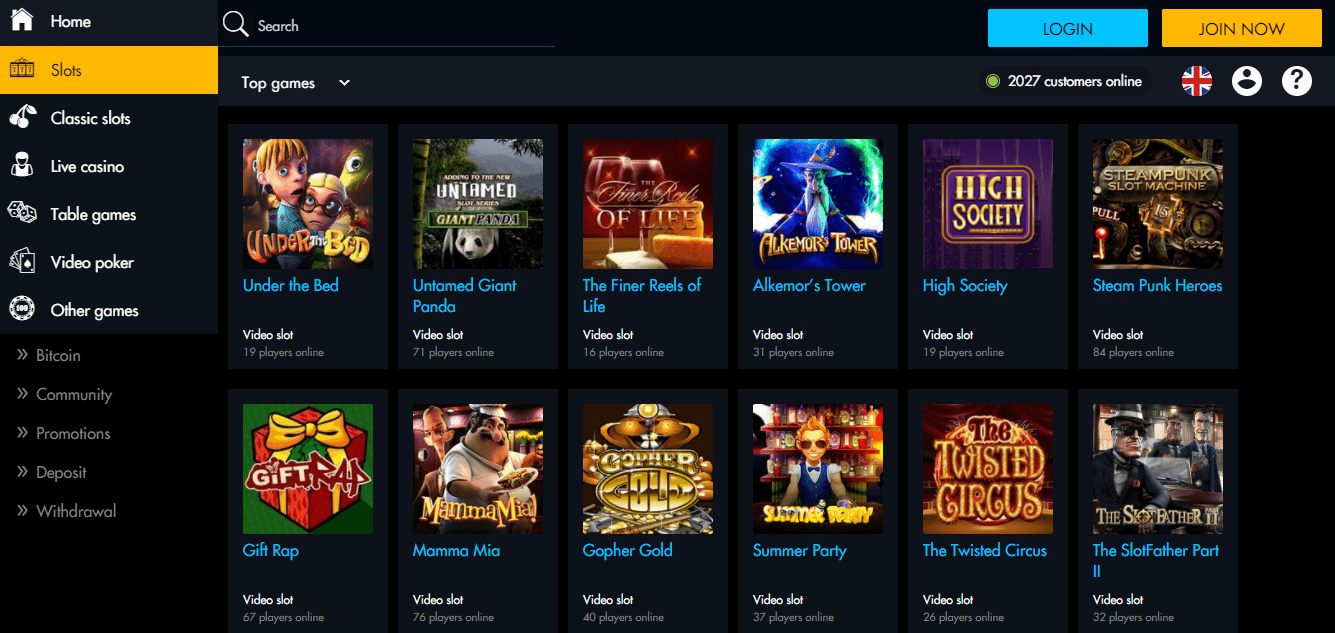The height and width of the screenshot is (633, 1335).
Task: Open language selector UK flag icon
Action: pyautogui.click(x=1197, y=81)
